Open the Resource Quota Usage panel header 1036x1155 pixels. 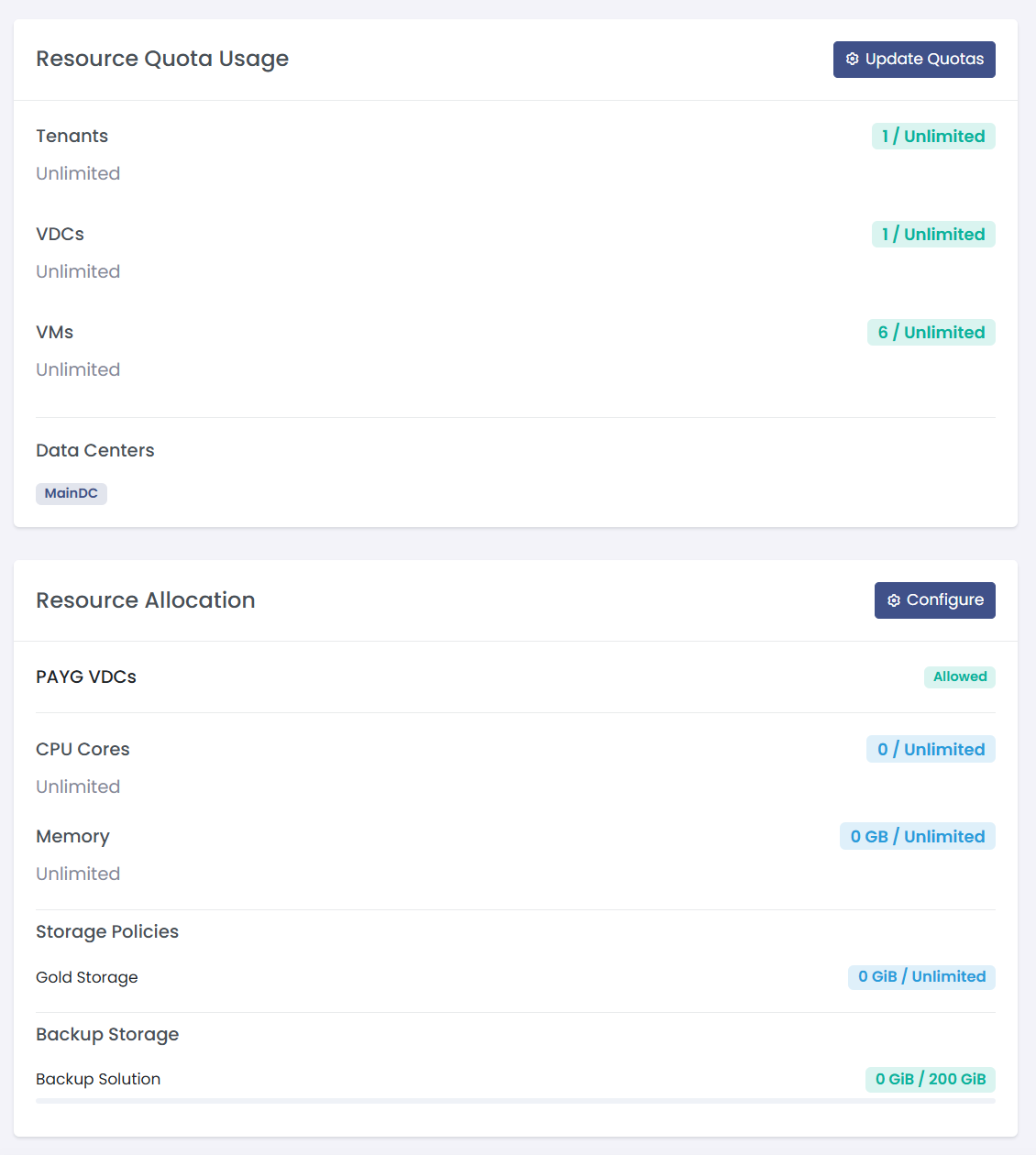click(x=162, y=59)
